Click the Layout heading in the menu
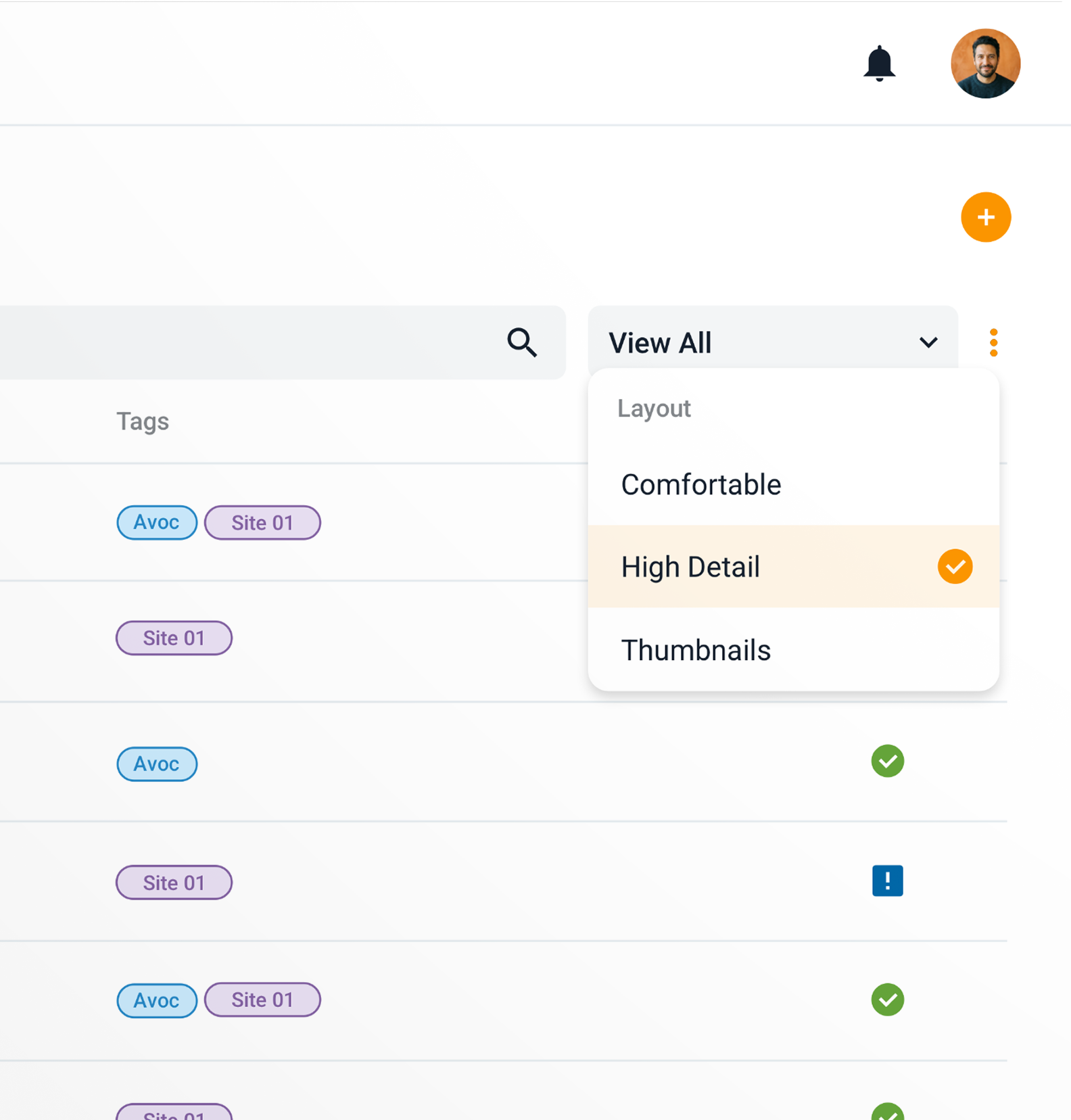 tap(654, 409)
